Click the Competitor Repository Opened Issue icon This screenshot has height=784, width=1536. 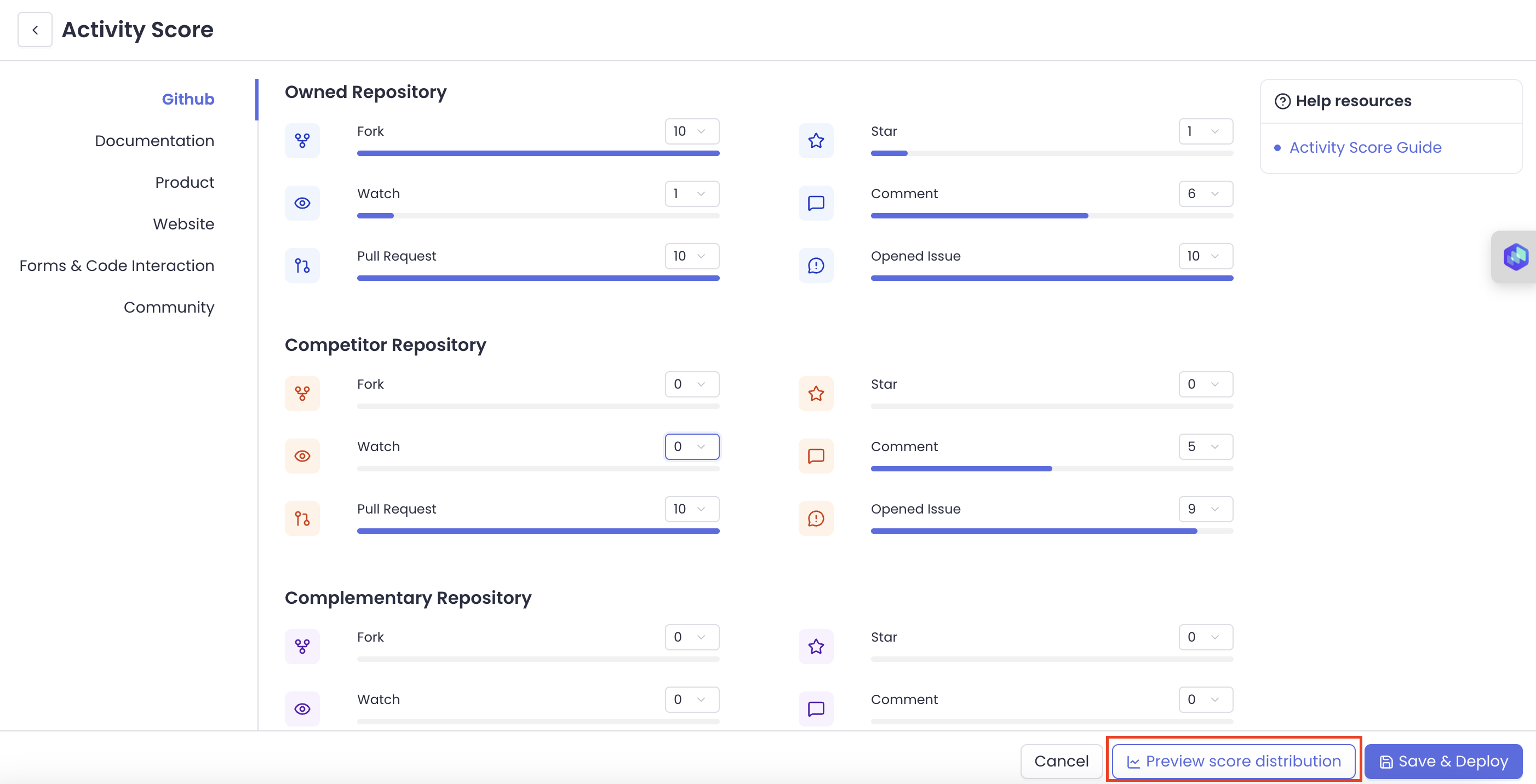(816, 518)
